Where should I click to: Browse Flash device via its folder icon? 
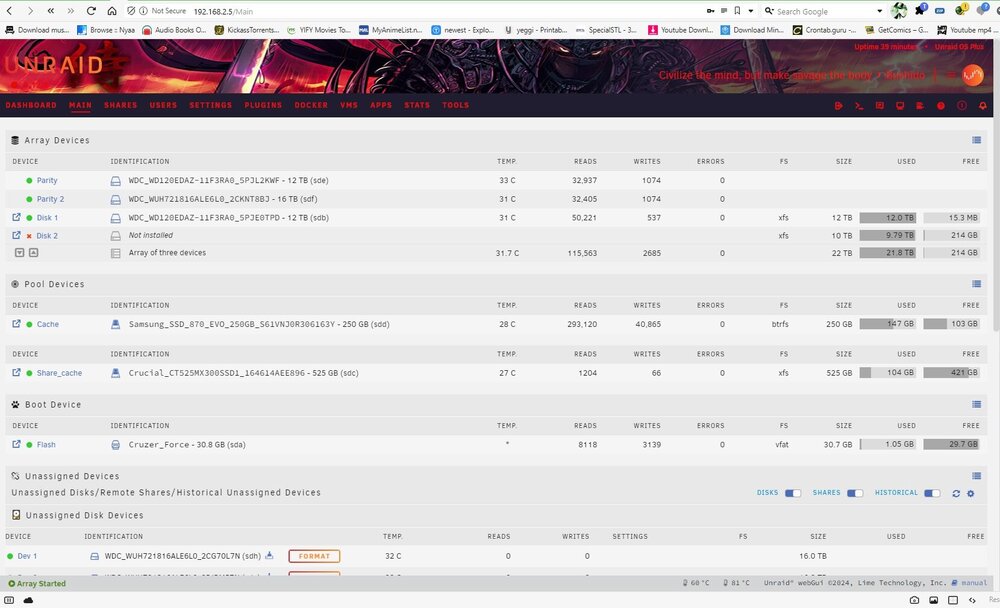(x=17, y=444)
